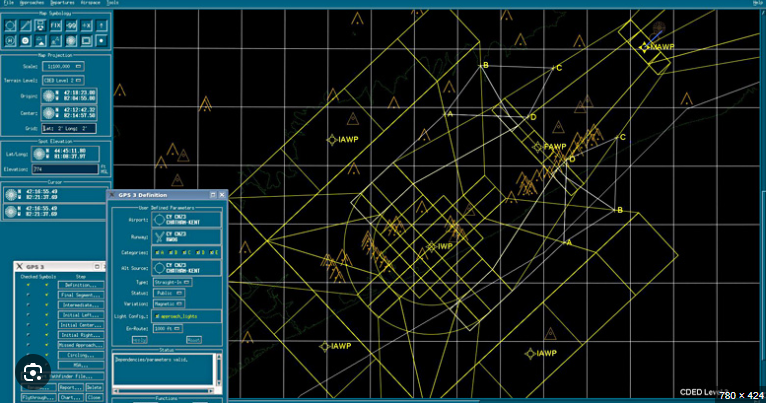Toggle the small-obstacles symbol beside mountain icon
Image resolution: width=766 pixels, height=403 pixels.
click(x=56, y=41)
